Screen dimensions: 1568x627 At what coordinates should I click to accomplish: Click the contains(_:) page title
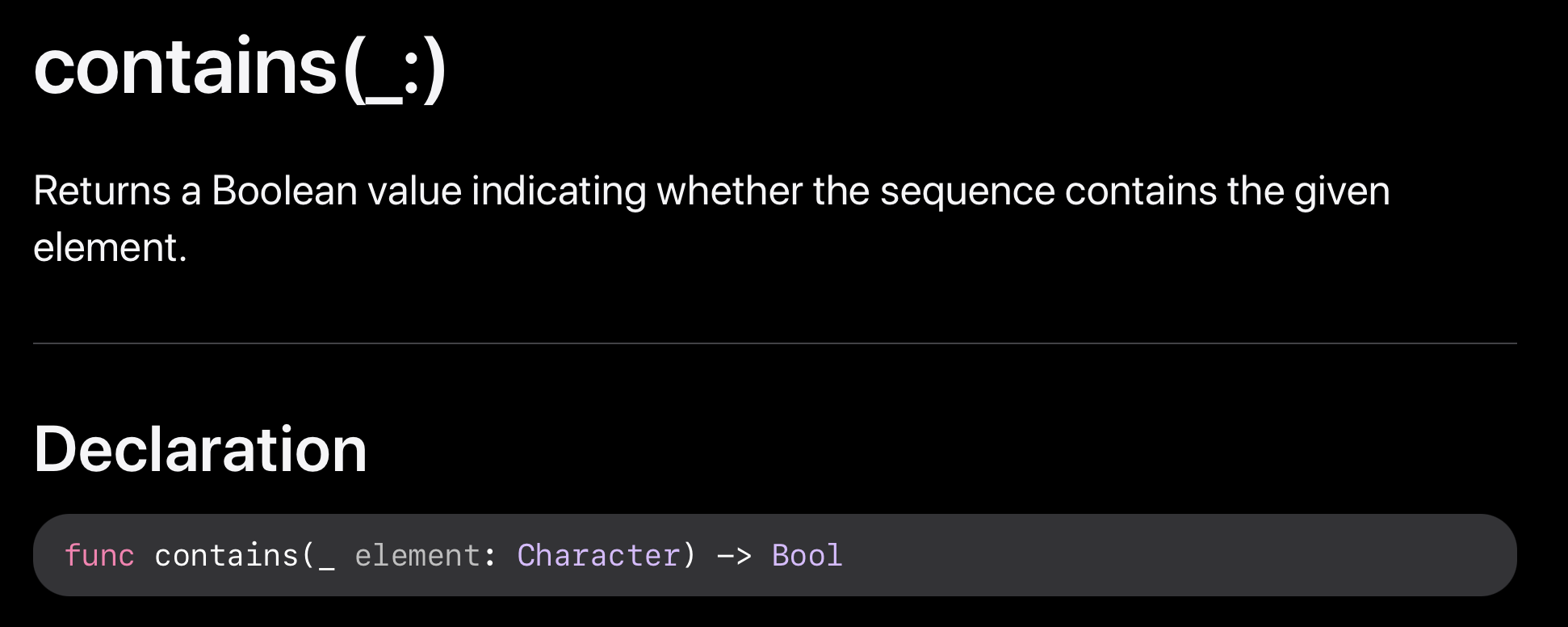pyautogui.click(x=240, y=69)
